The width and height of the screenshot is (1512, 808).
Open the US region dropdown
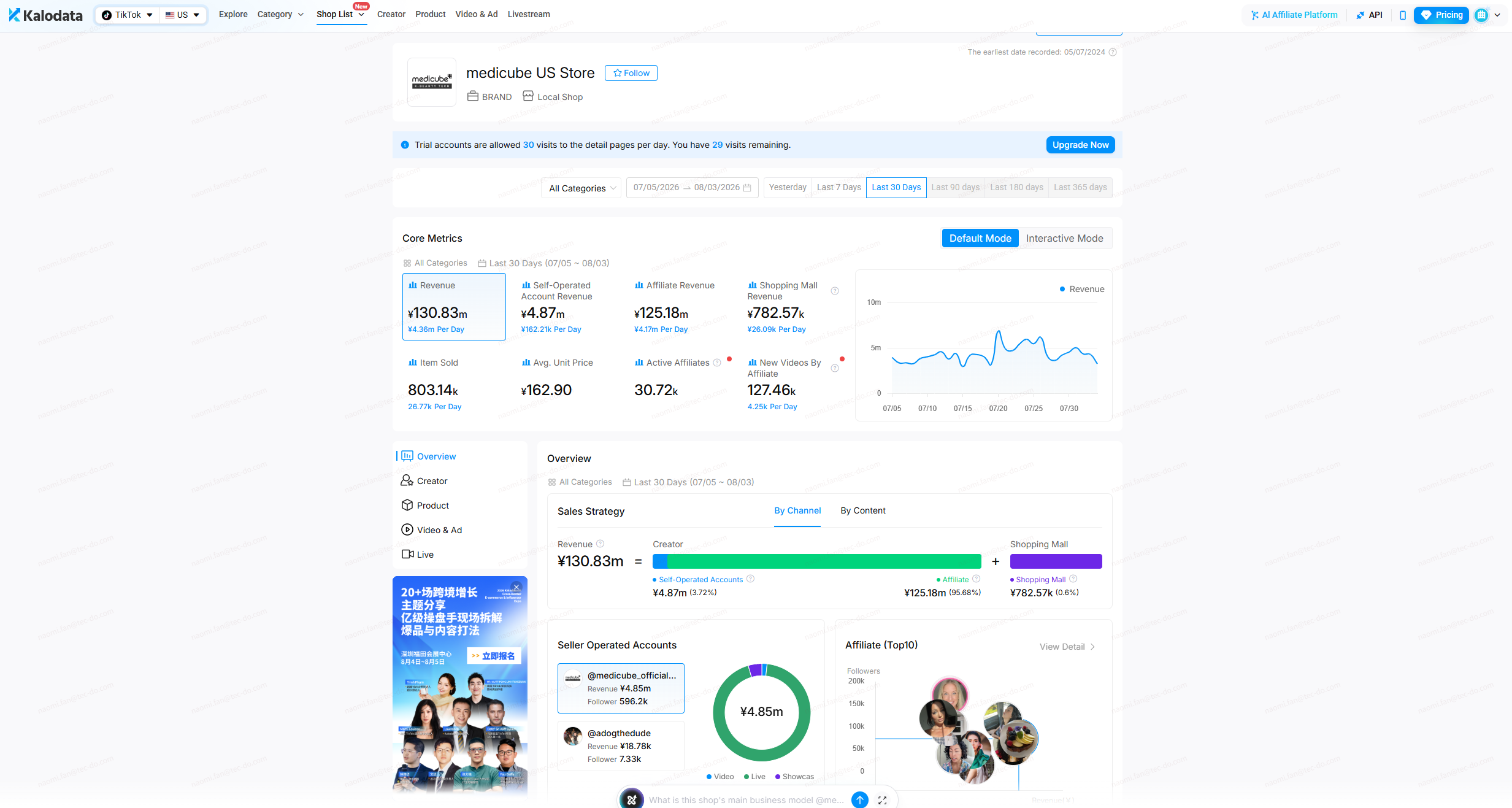183,15
